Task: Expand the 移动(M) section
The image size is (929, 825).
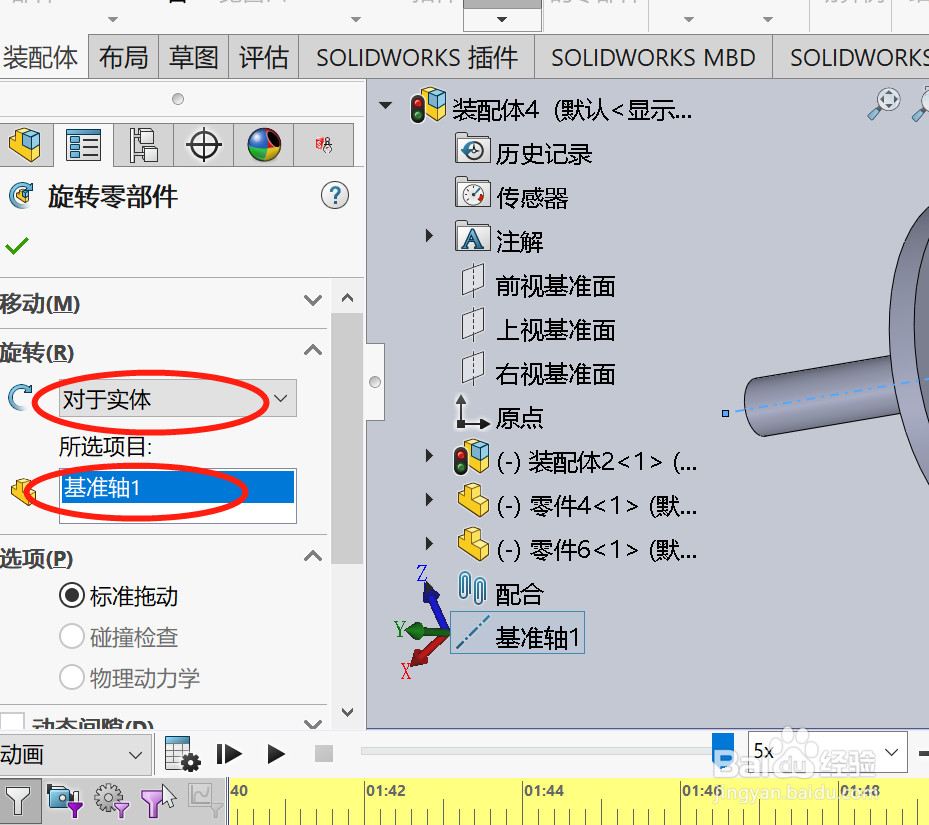Action: tap(312, 300)
